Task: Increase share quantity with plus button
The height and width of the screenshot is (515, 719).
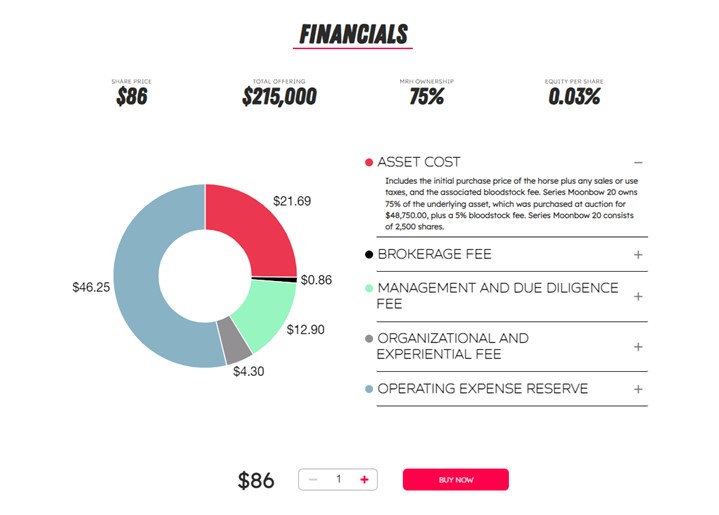Action: (364, 480)
